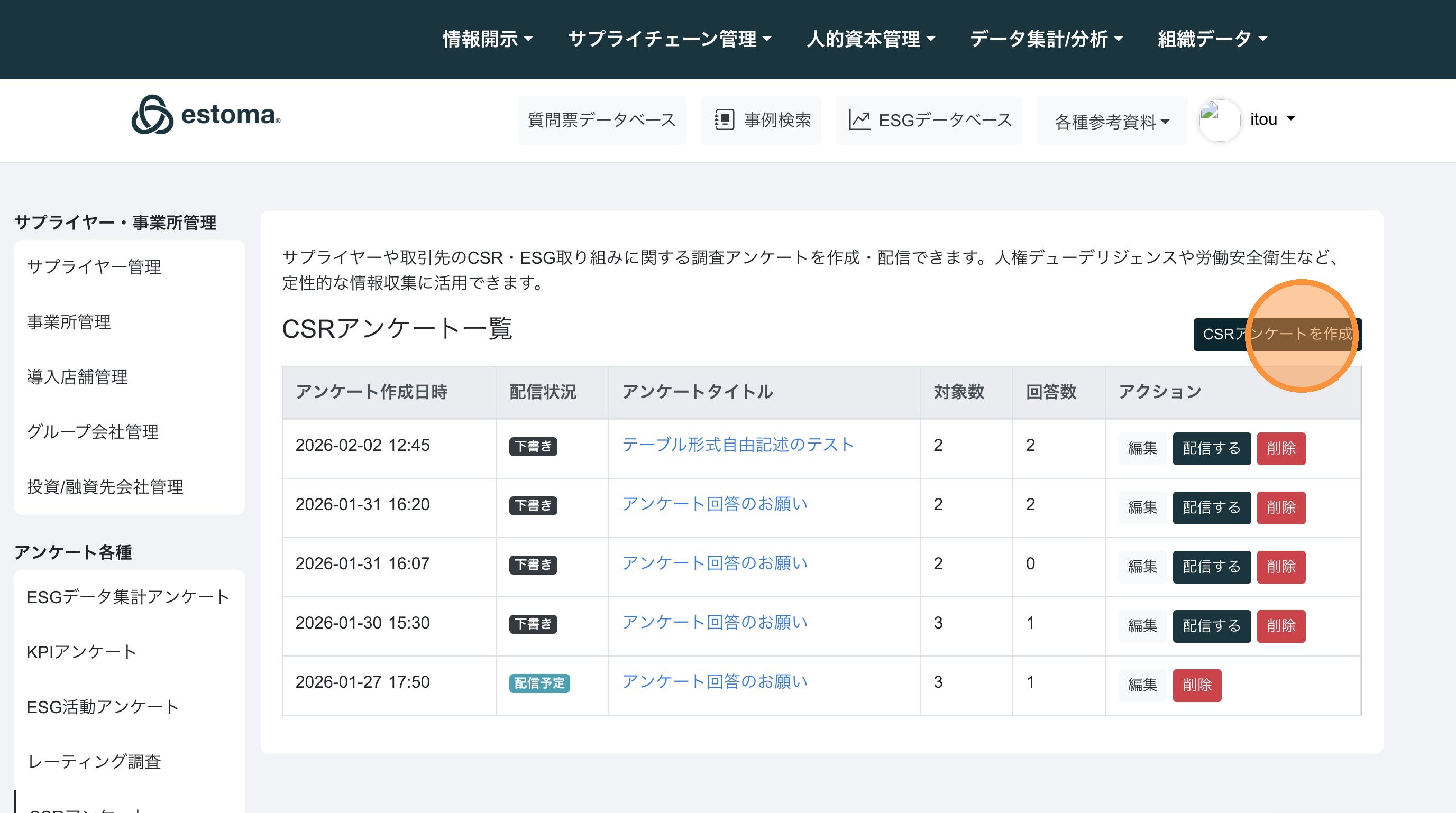The image size is (1456, 813).
Task: Delete the 2026-01-27 17:50 survey
Action: click(1196, 685)
